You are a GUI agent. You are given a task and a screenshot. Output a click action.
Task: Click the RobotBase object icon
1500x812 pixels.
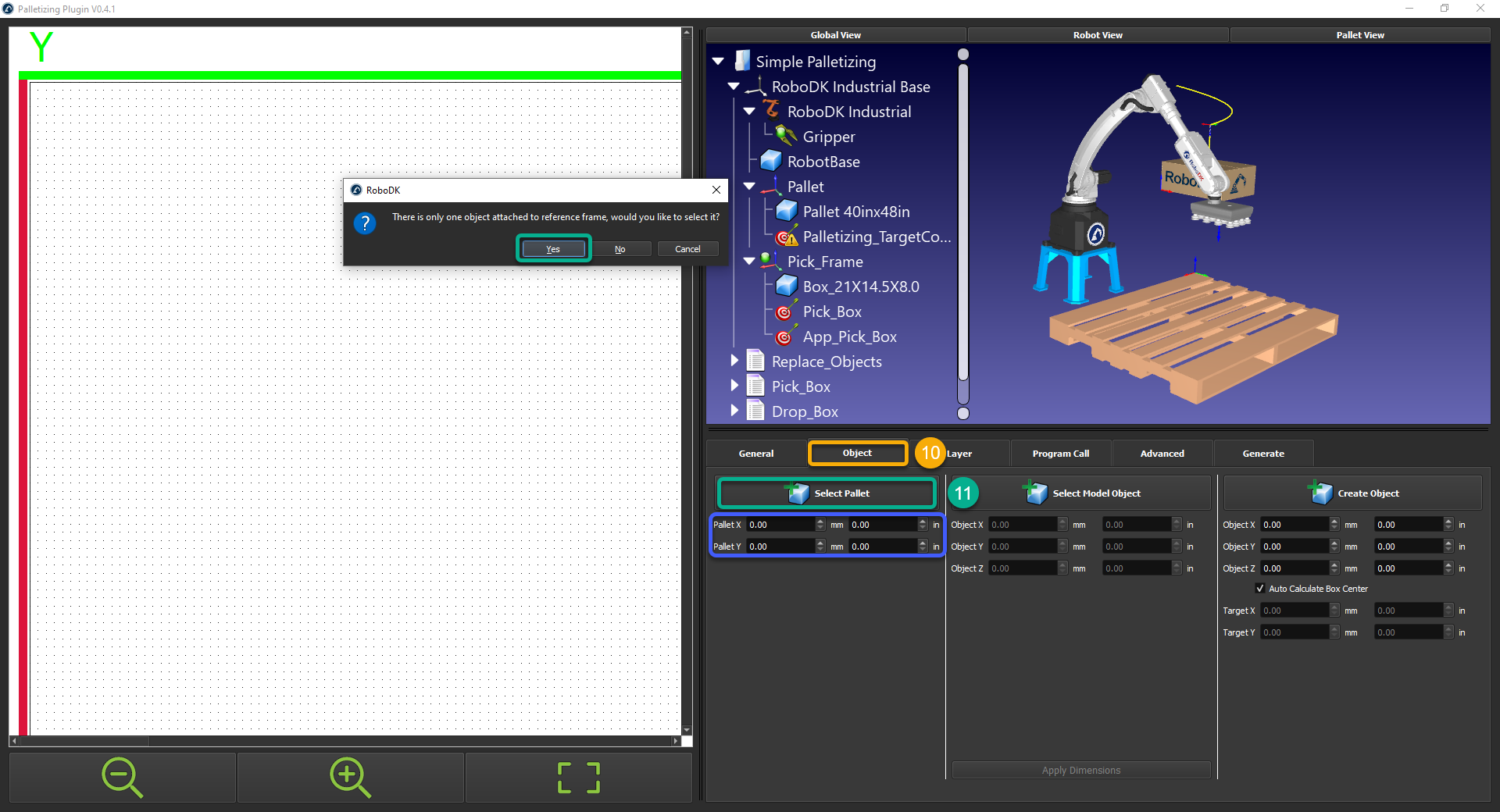pyautogui.click(x=771, y=161)
